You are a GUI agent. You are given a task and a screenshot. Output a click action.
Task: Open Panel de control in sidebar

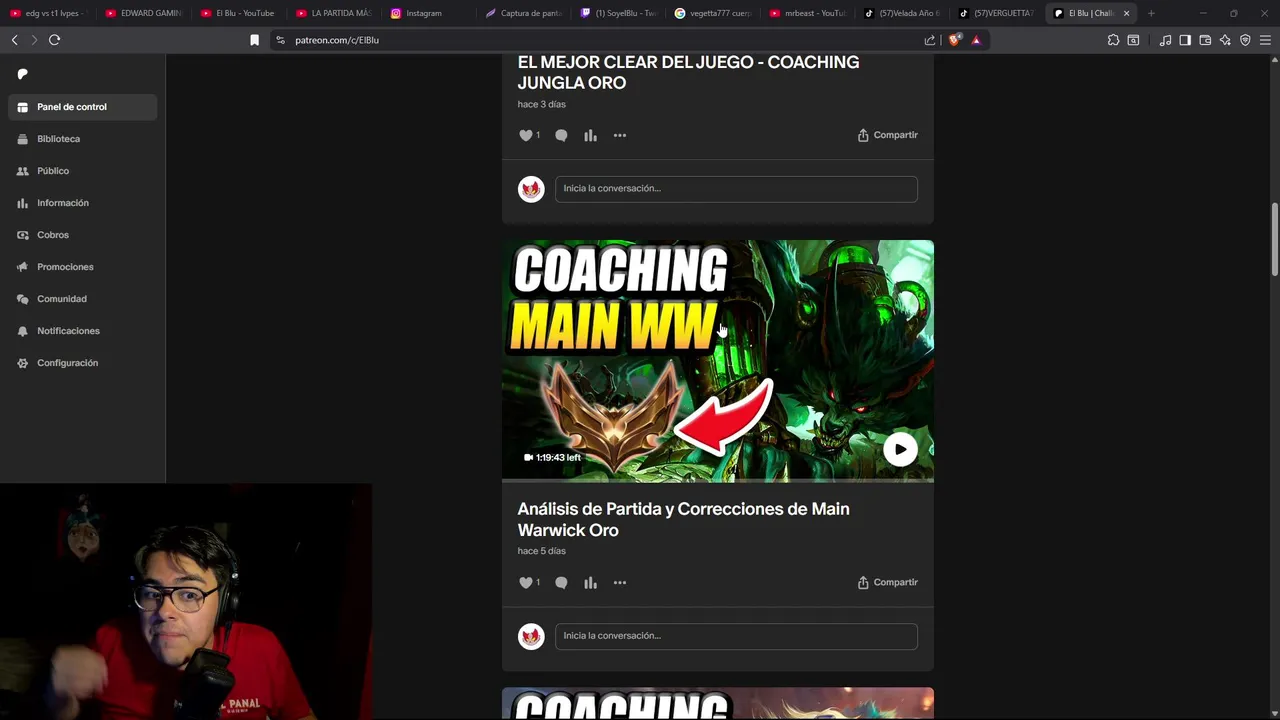pos(82,107)
